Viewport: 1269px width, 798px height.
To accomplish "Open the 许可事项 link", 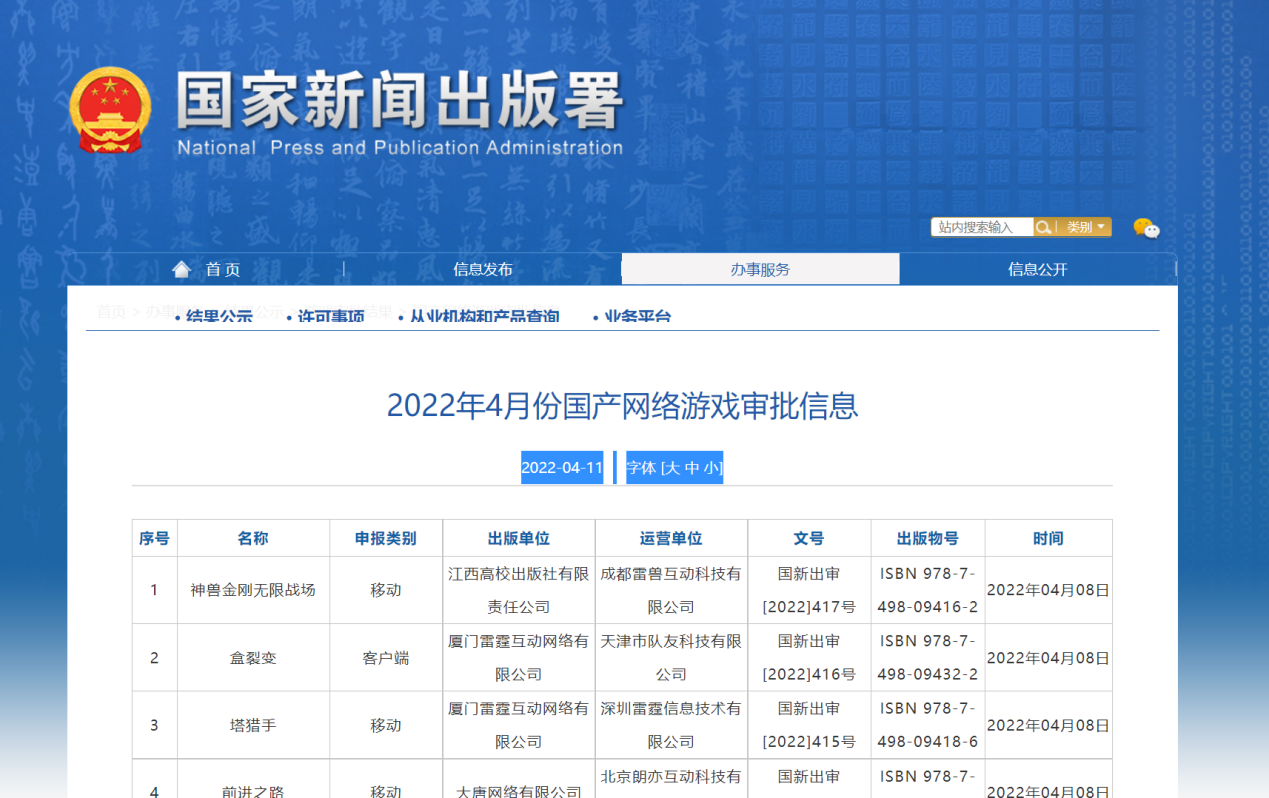I will click(x=329, y=316).
